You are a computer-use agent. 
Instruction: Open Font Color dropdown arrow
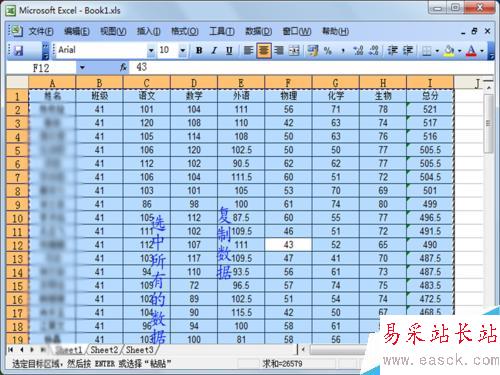[482, 51]
